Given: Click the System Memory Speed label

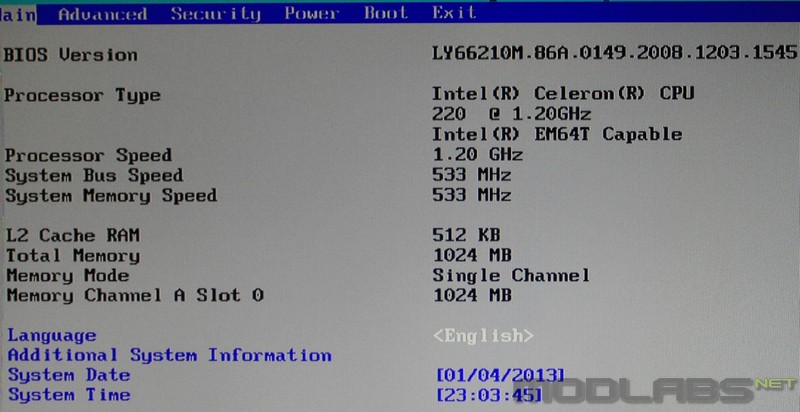Looking at the screenshot, I should click(111, 196).
